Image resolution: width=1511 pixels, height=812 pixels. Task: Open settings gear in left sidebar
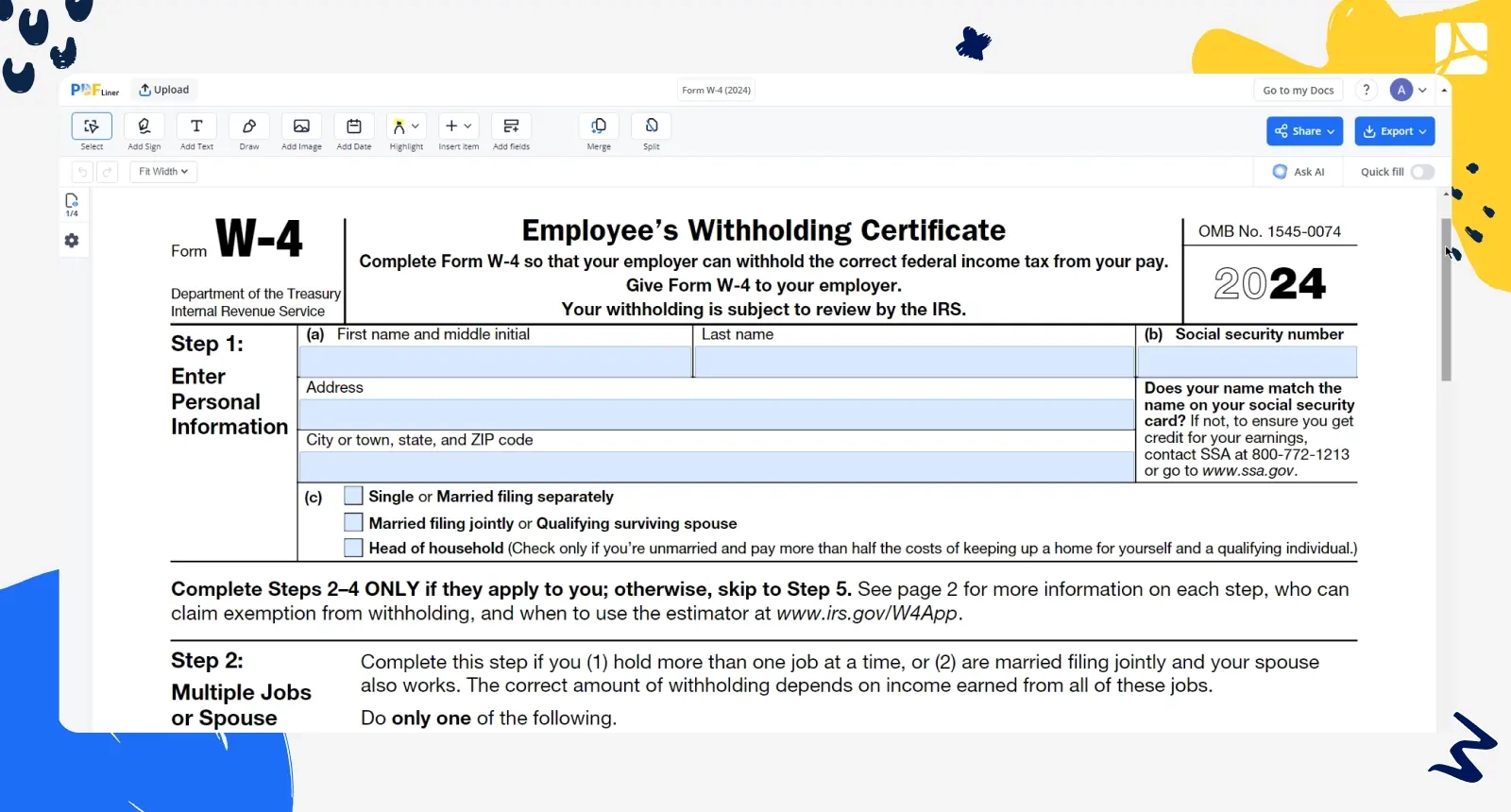pos(72,241)
